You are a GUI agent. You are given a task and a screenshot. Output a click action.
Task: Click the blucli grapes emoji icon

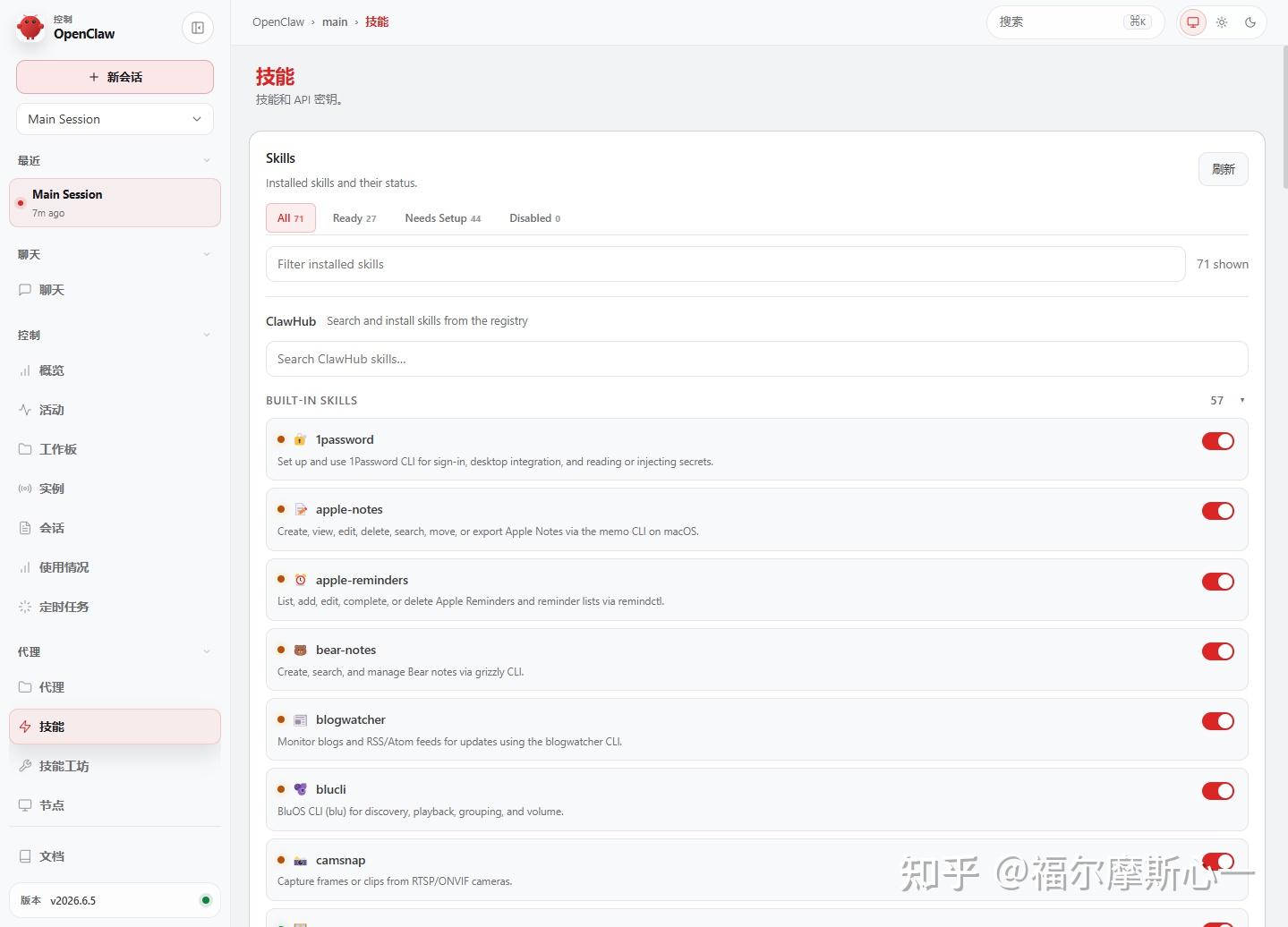coord(301,789)
